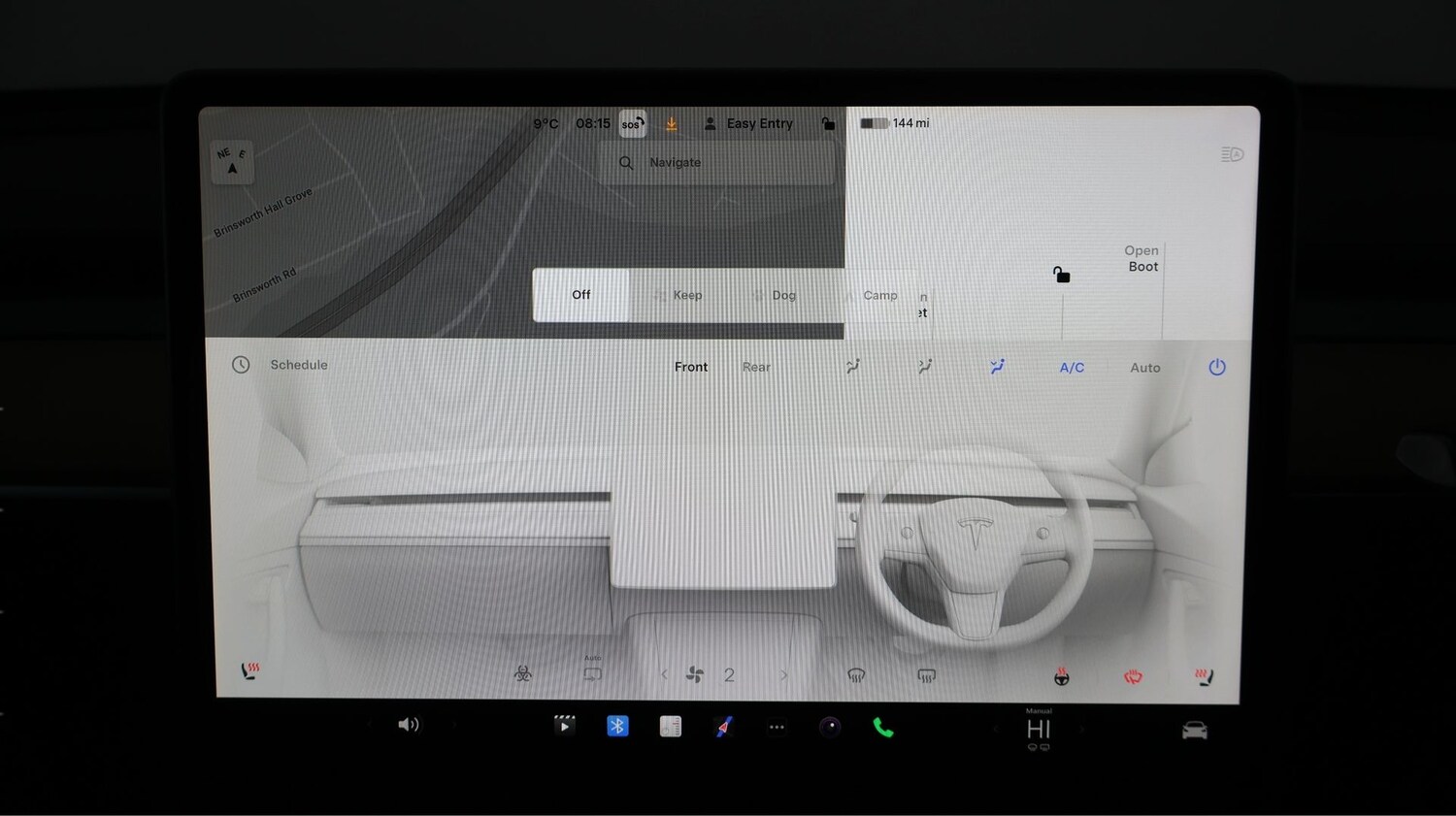Open the Easy Entry driver profile
This screenshot has width=1456, height=816.
pyautogui.click(x=749, y=123)
